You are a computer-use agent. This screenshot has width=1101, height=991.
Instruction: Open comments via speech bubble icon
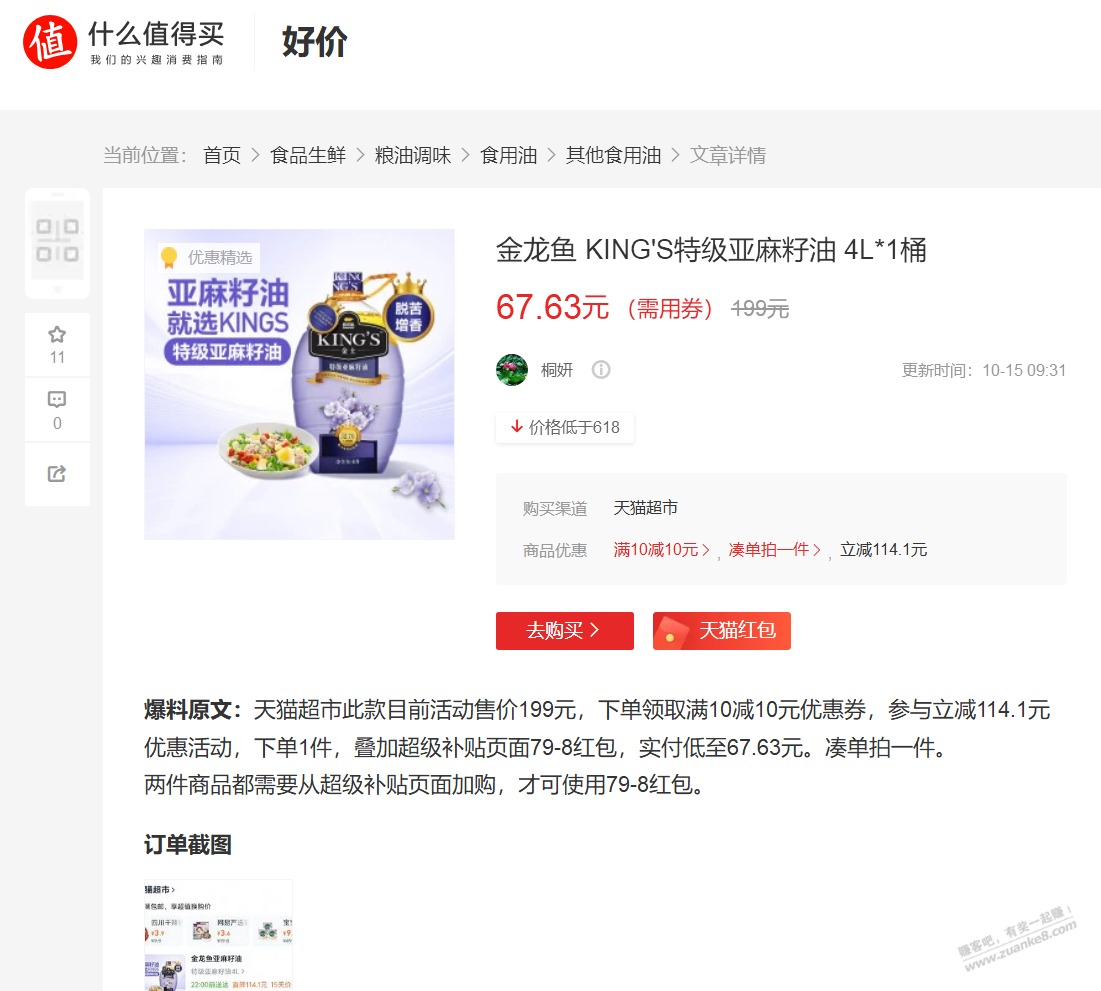coord(57,400)
